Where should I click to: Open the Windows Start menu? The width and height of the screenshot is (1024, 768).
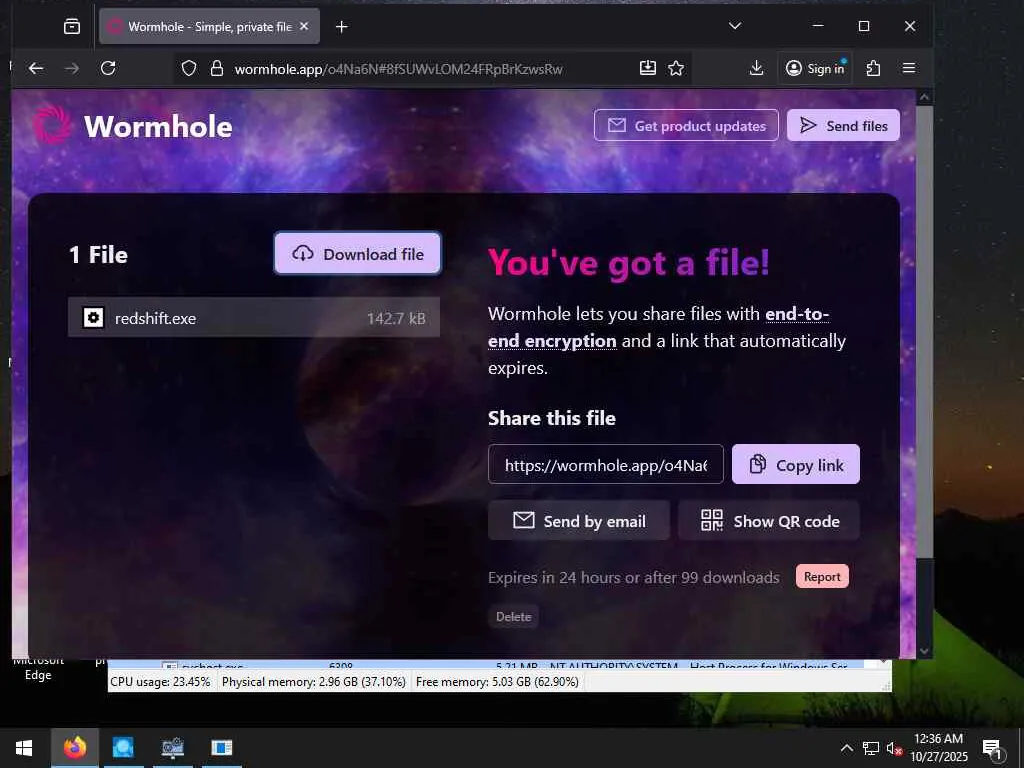(24, 748)
